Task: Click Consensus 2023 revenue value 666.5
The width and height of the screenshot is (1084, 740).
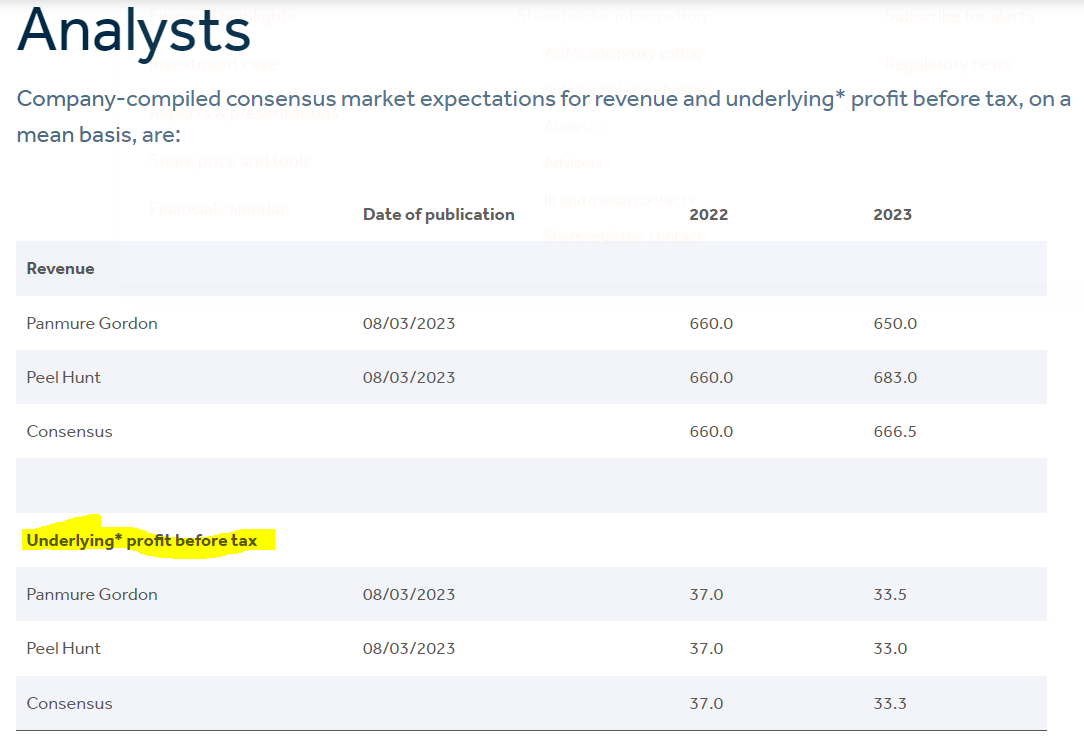Action: click(895, 432)
